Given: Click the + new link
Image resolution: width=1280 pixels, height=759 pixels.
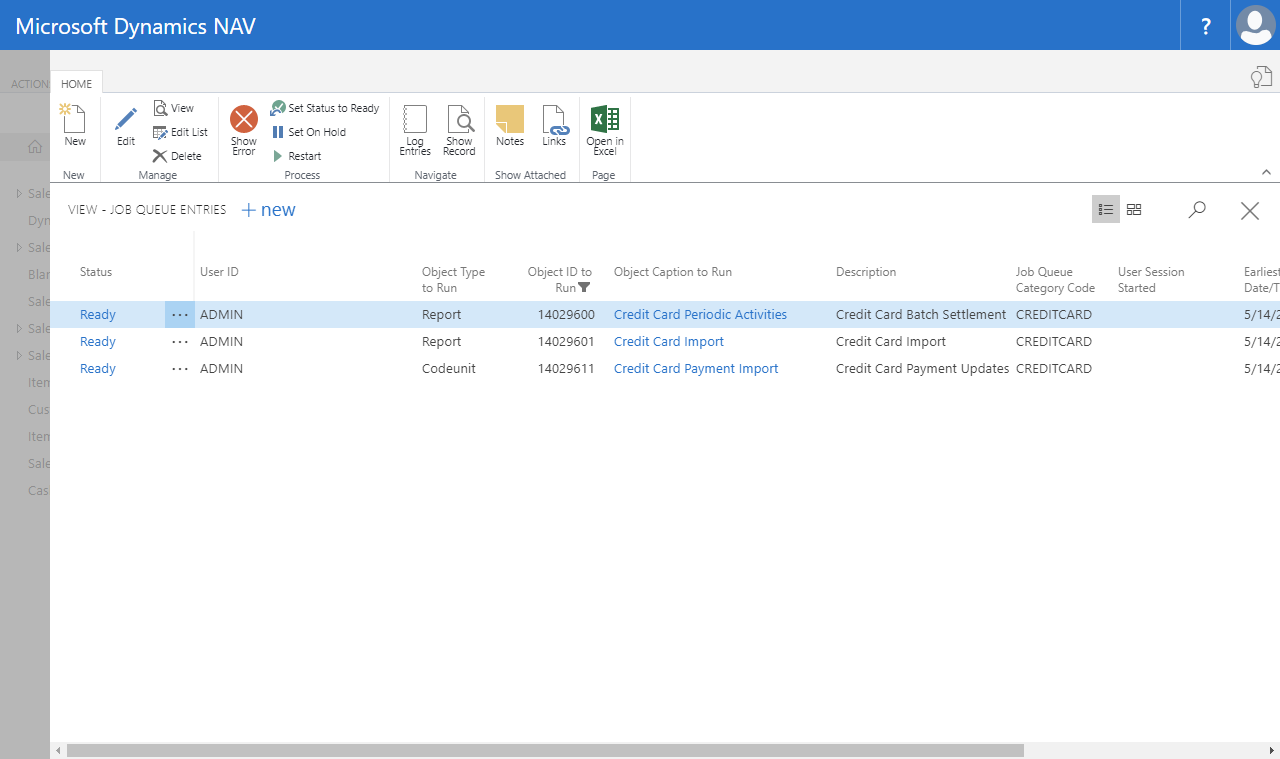Looking at the screenshot, I should (269, 209).
